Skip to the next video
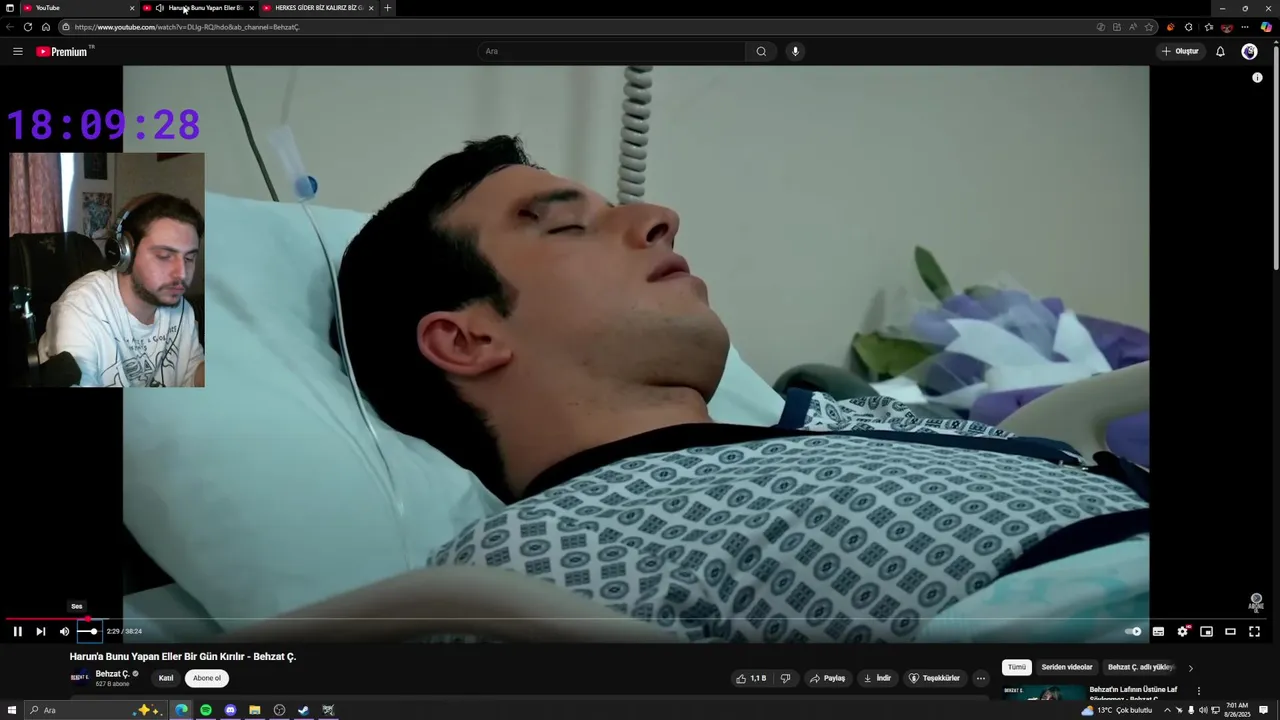Screen dimensions: 1280x720 tap(40, 631)
